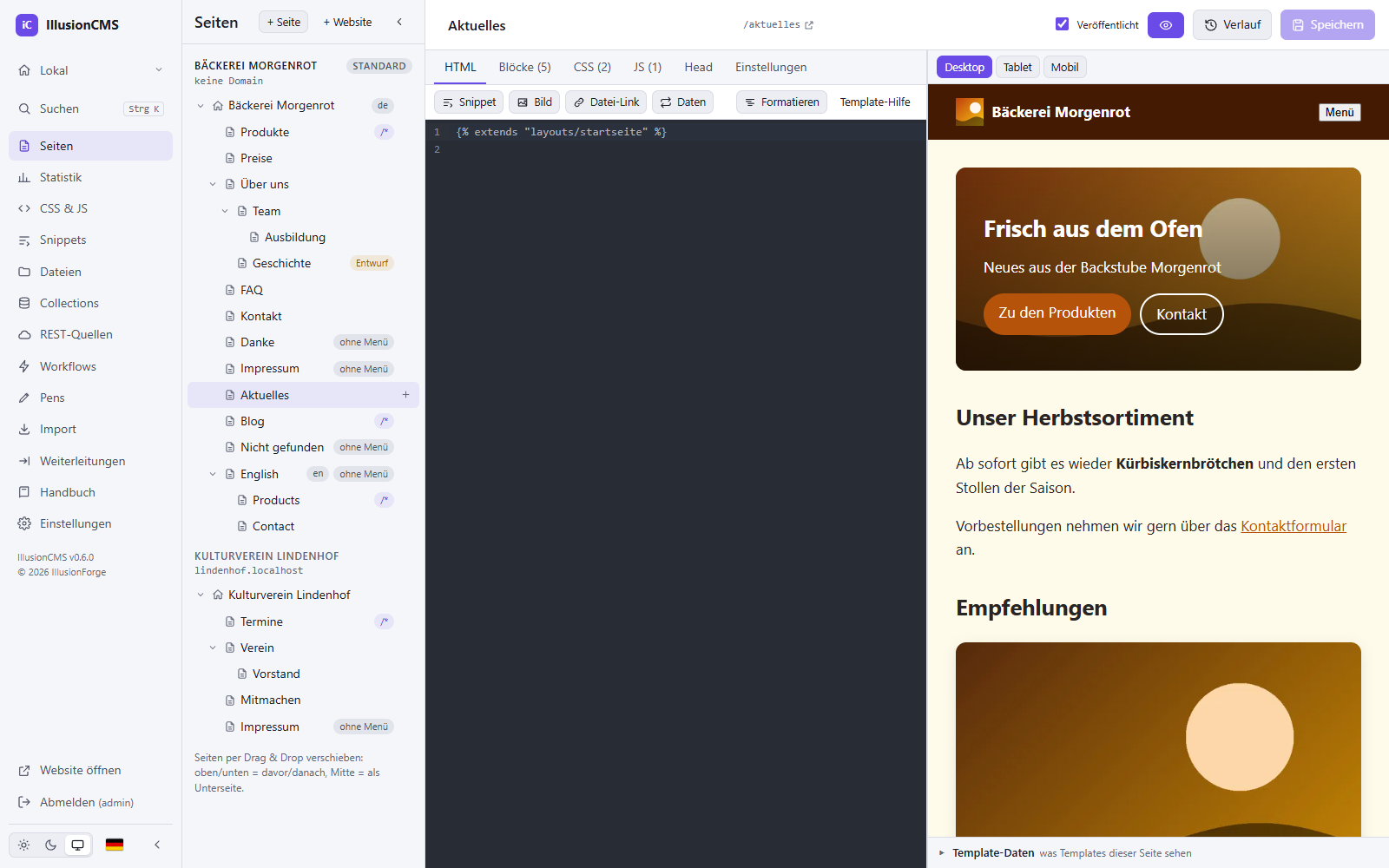Expand the Template-Daten disclosure triangle
The image size is (1389, 868).
[x=942, y=853]
